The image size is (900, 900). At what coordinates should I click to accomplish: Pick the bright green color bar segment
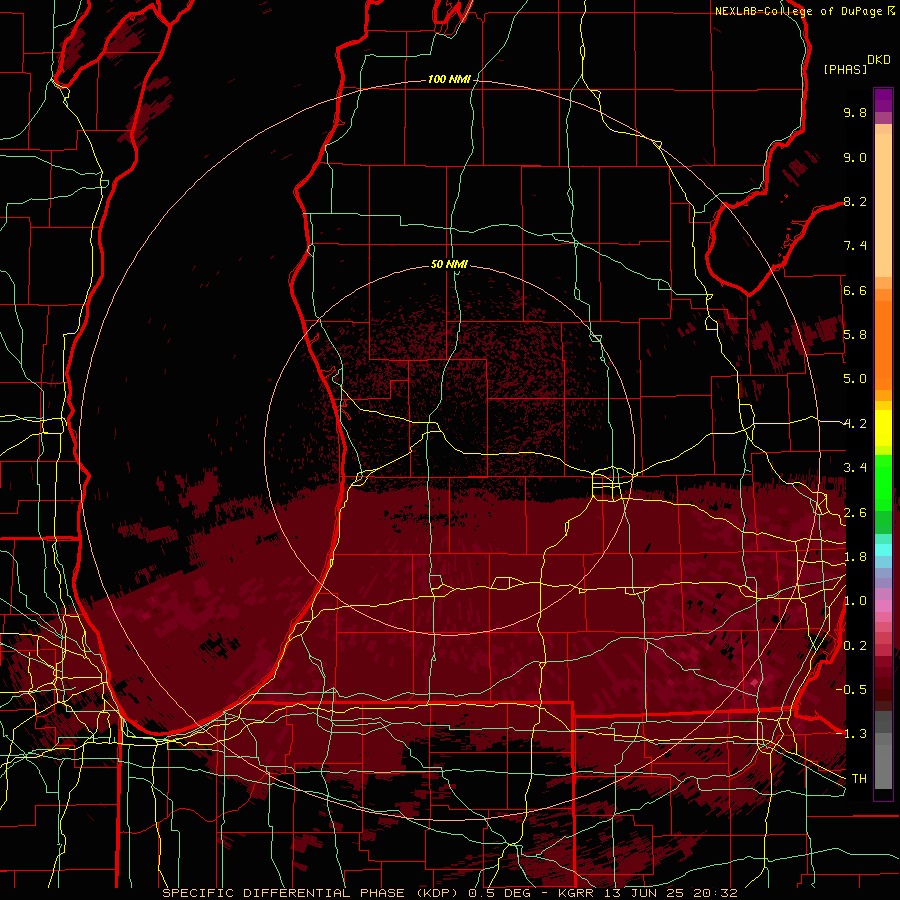click(x=883, y=482)
